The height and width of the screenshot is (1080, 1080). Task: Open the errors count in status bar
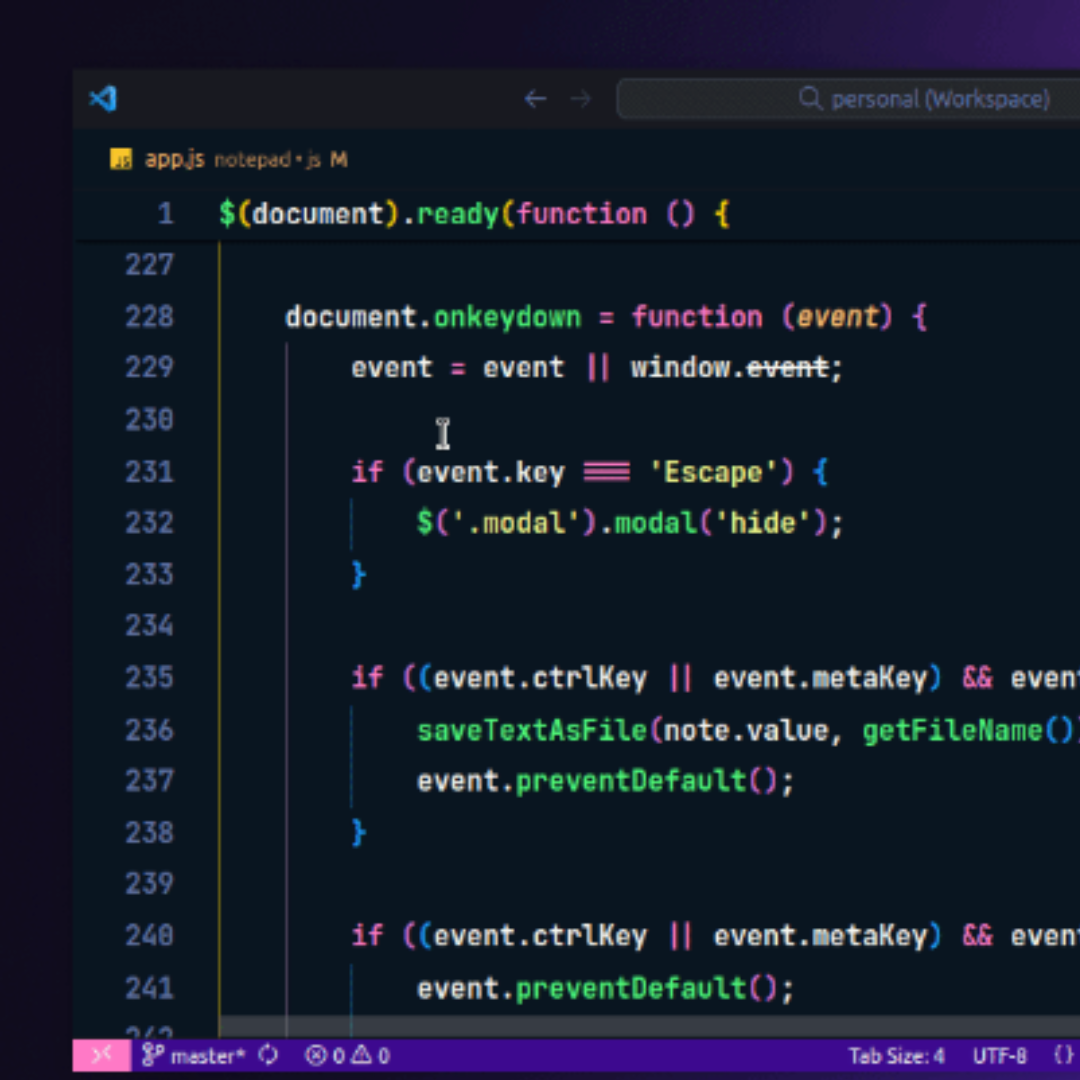(x=325, y=1055)
